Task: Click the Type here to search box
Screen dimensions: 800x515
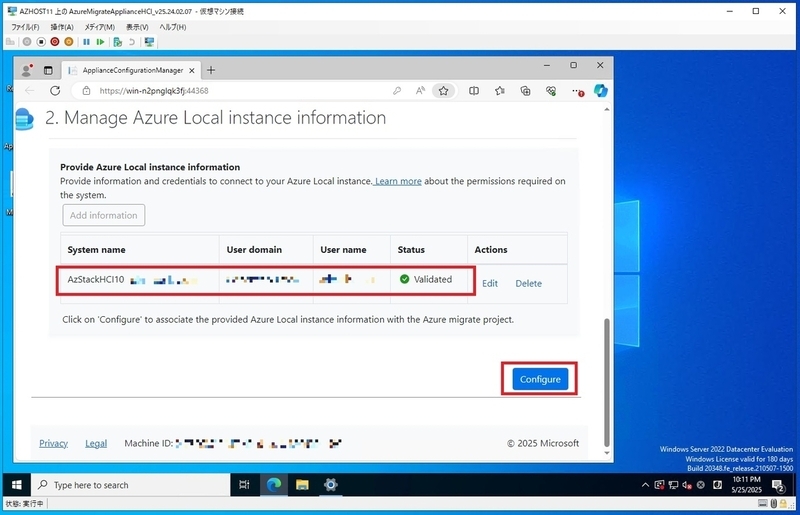Action: (x=131, y=485)
